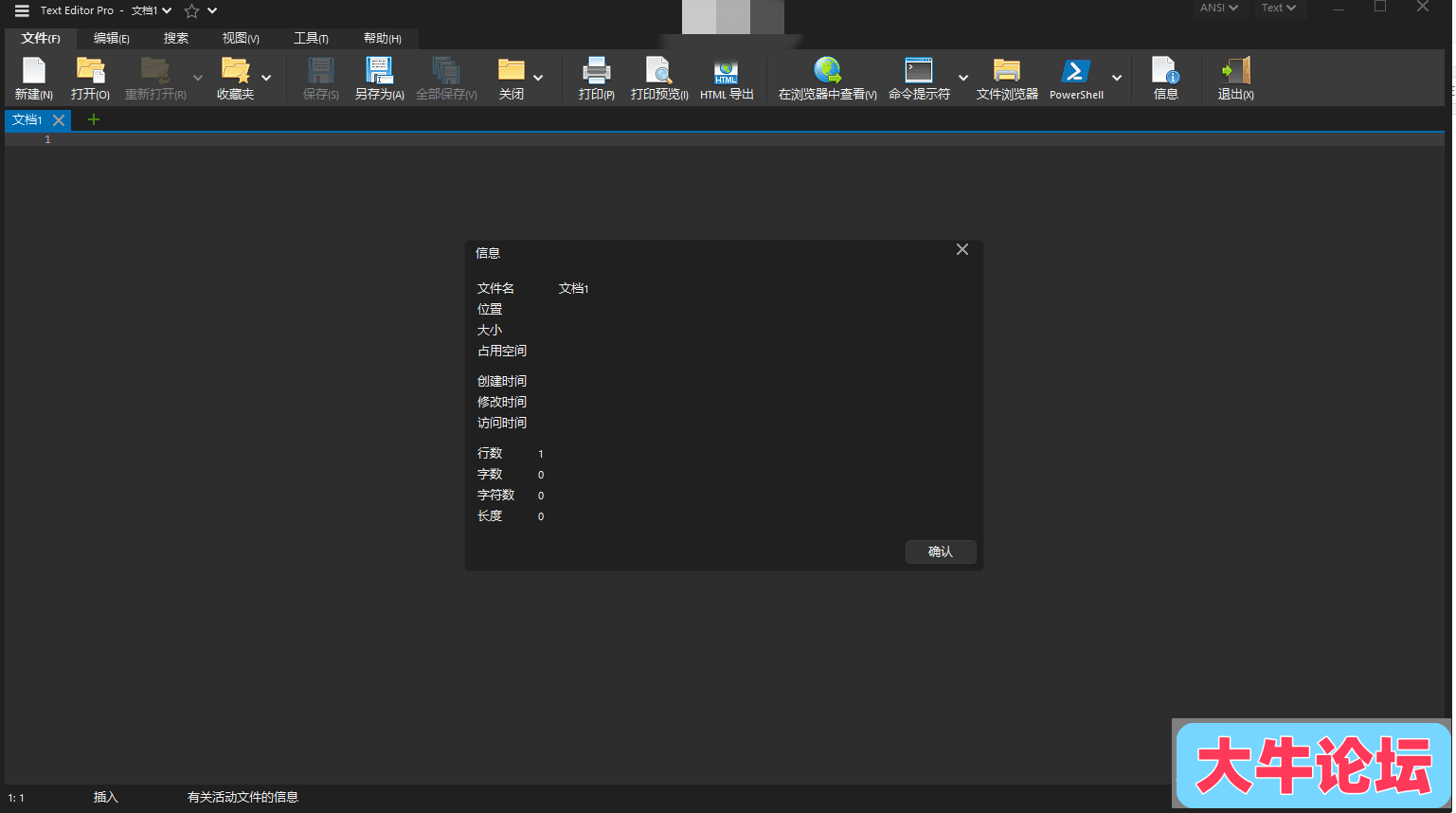The image size is (1456, 813).
Task: Click the 确认 button in dialog
Action: coord(941,551)
